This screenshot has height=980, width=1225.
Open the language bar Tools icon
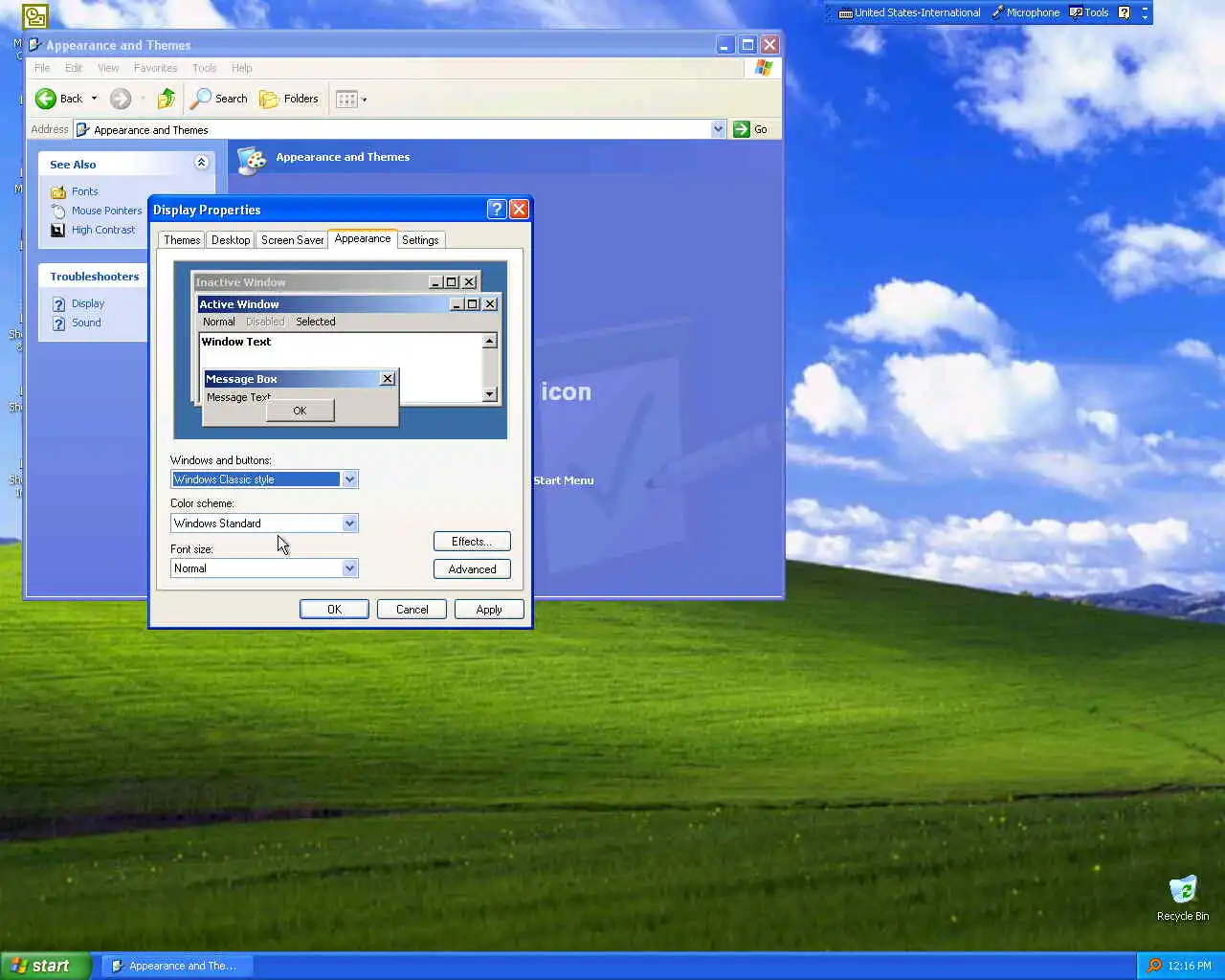1076,12
